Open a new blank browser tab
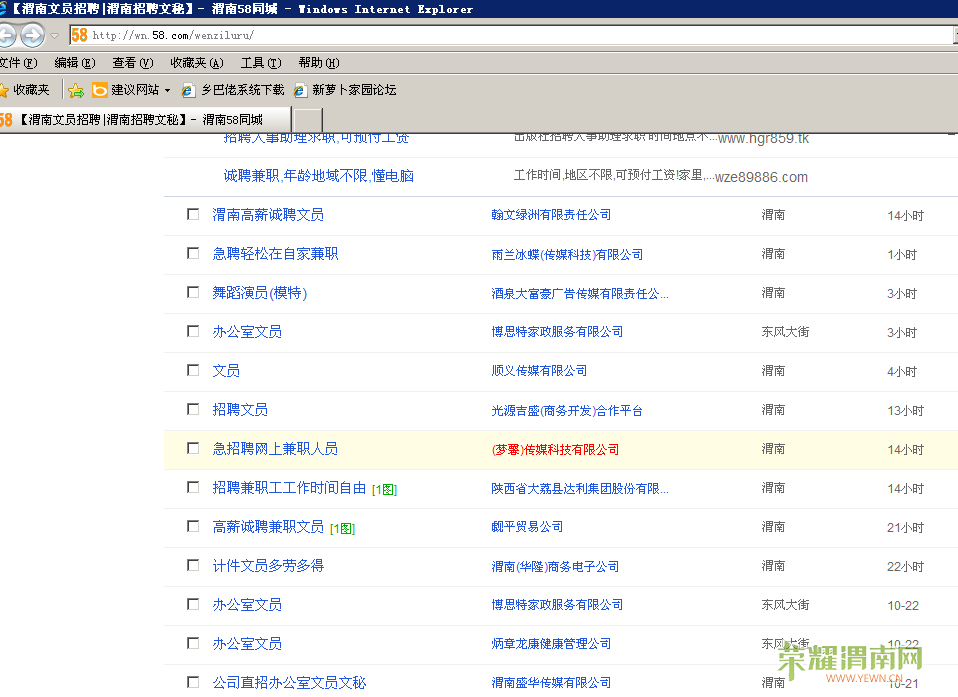958x697 pixels. (x=308, y=119)
